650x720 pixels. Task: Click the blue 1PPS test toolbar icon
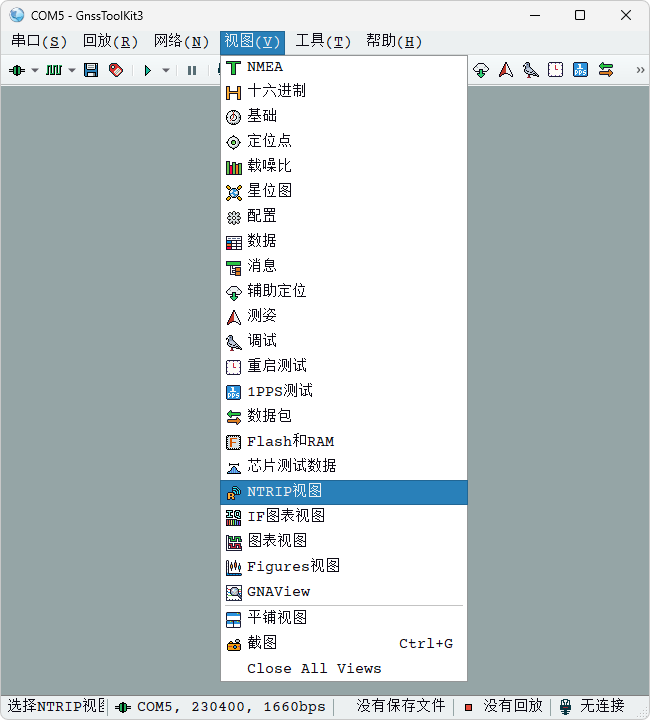tap(580, 70)
